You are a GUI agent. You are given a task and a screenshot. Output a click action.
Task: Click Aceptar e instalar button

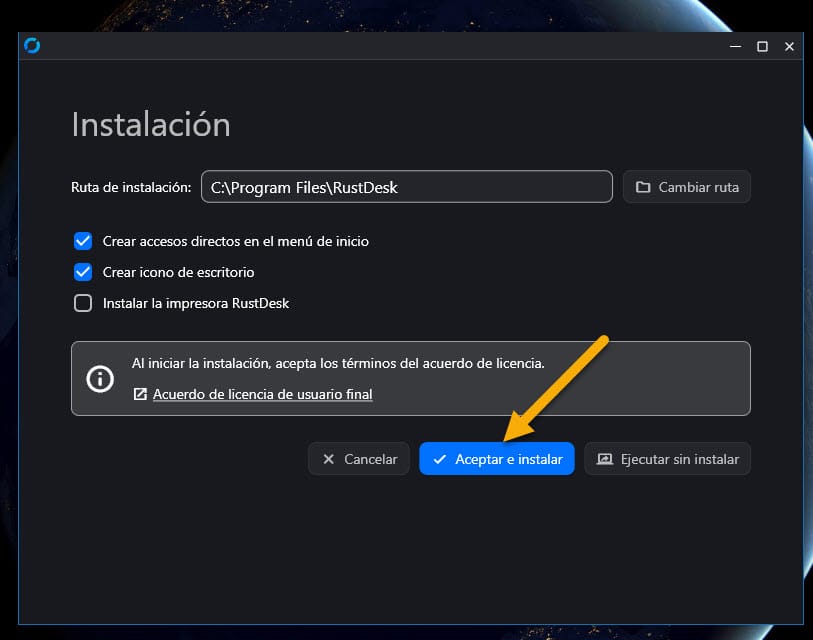(x=497, y=459)
